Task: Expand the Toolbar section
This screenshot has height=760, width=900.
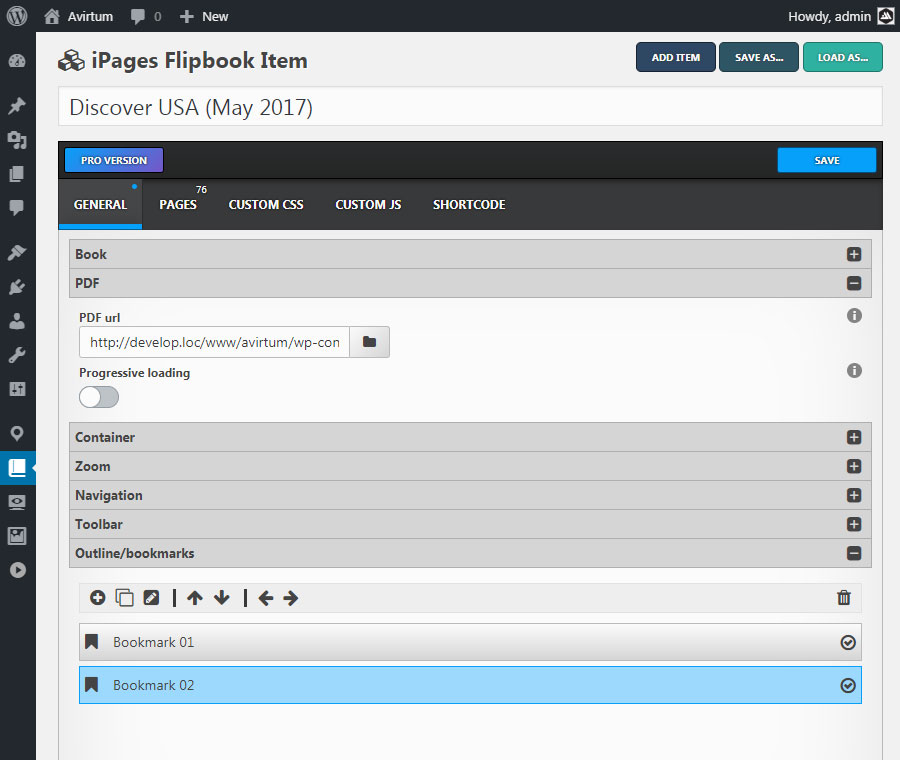Action: coord(470,524)
